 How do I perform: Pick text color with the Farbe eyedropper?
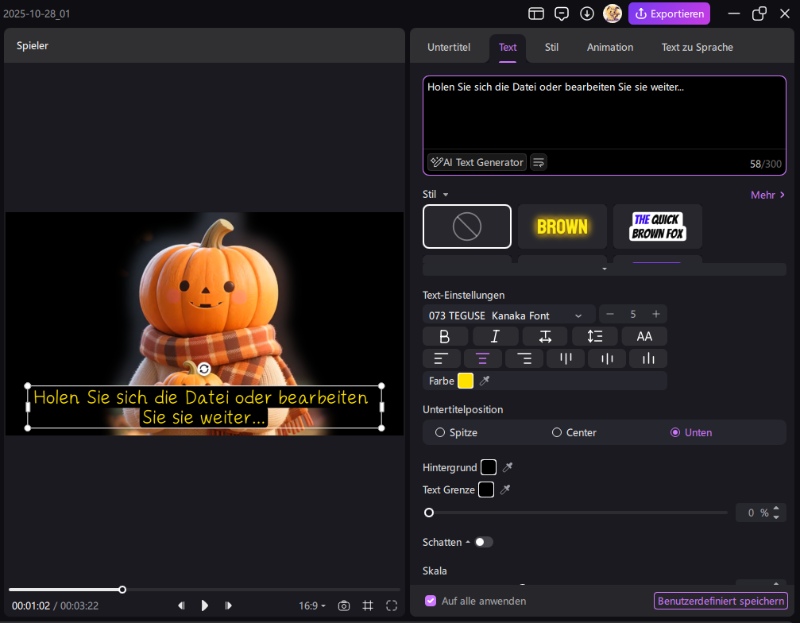[485, 381]
